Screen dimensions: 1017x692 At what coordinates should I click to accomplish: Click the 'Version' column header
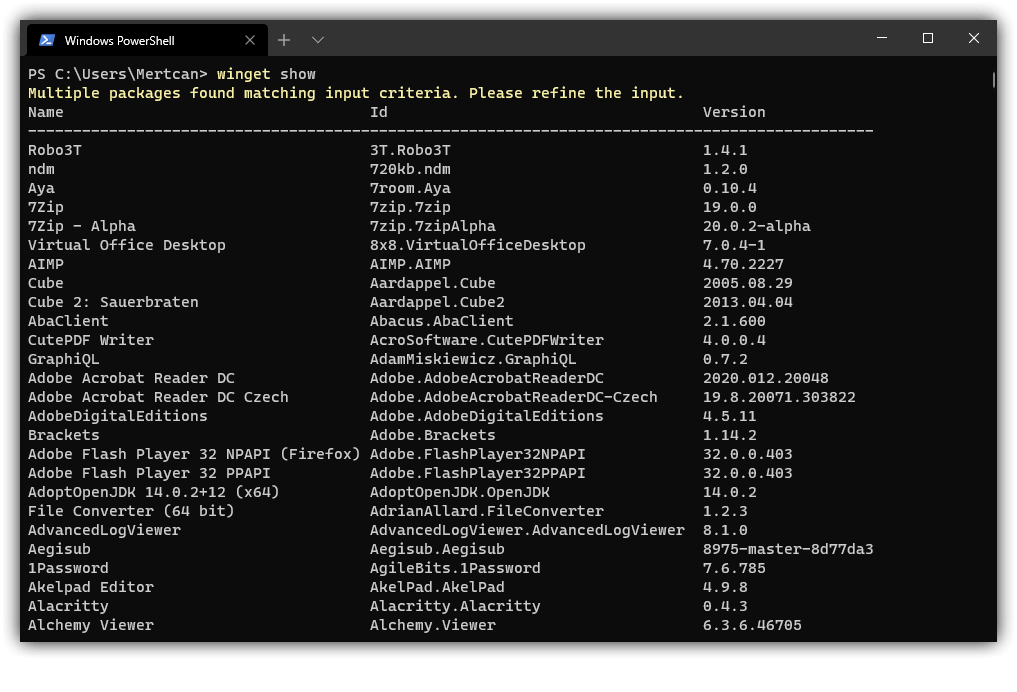pyautogui.click(x=734, y=112)
